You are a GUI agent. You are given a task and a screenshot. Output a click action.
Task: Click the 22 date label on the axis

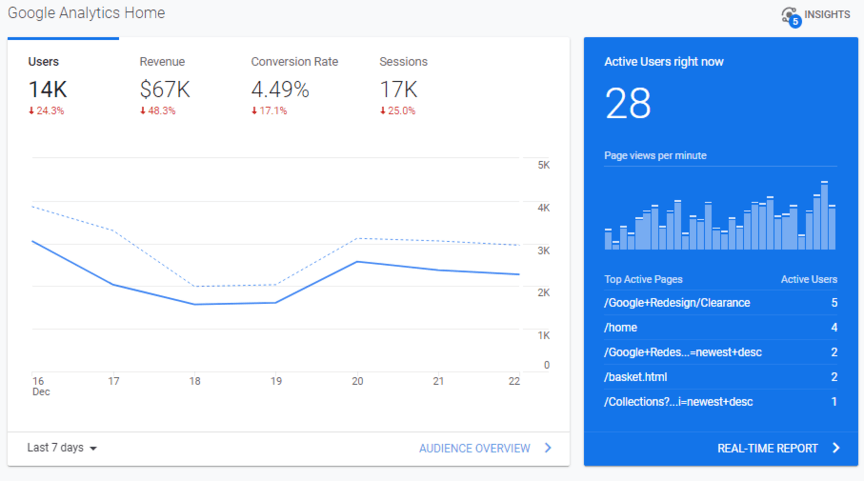pyautogui.click(x=514, y=381)
